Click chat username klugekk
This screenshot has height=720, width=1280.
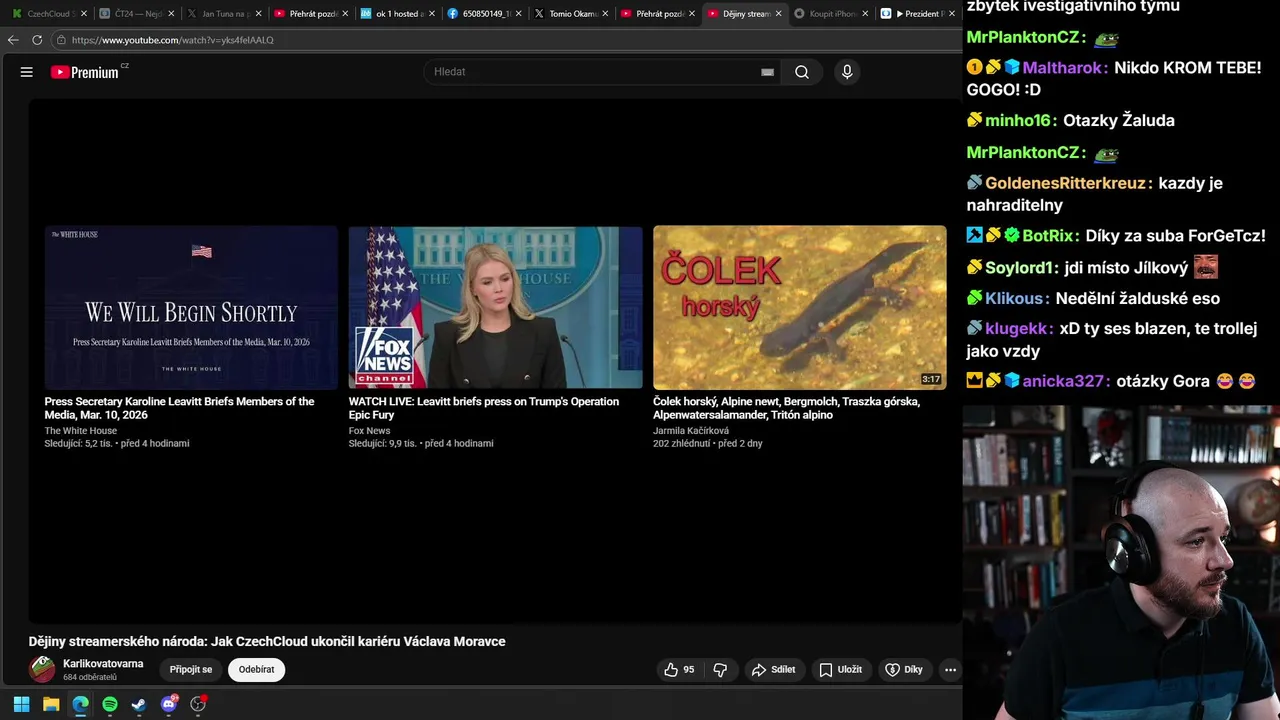click(x=1017, y=328)
